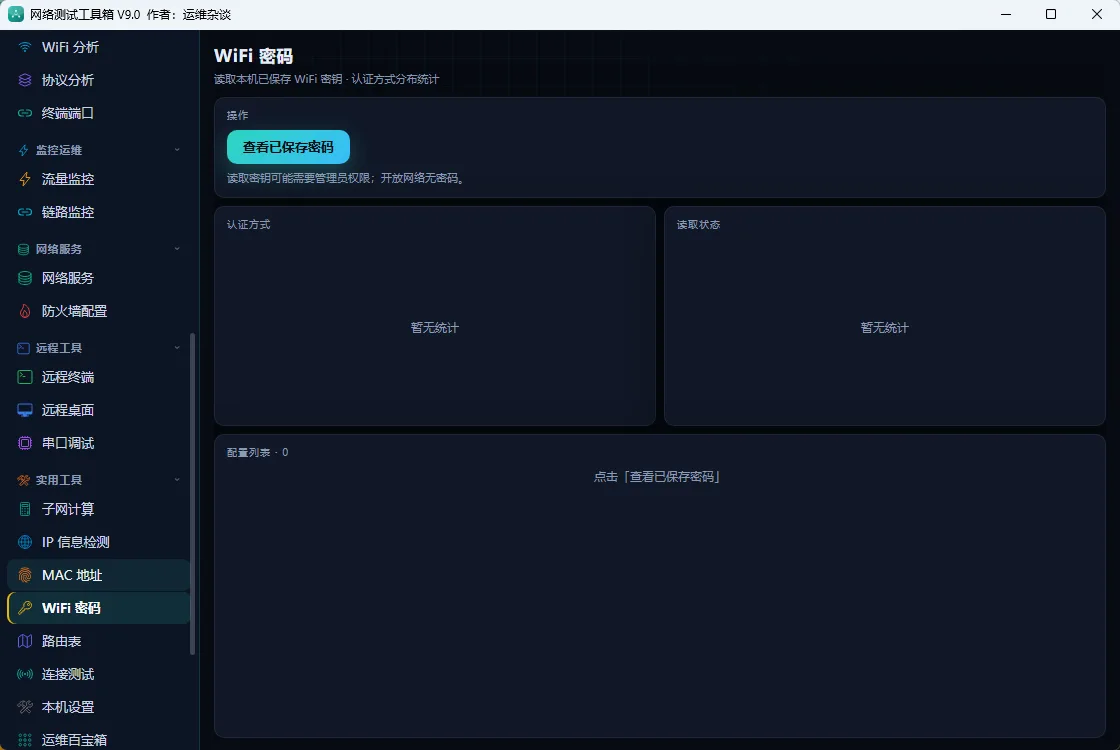Viewport: 1120px width, 750px height.
Task: Click the 终端端口 link icon
Action: pos(25,113)
